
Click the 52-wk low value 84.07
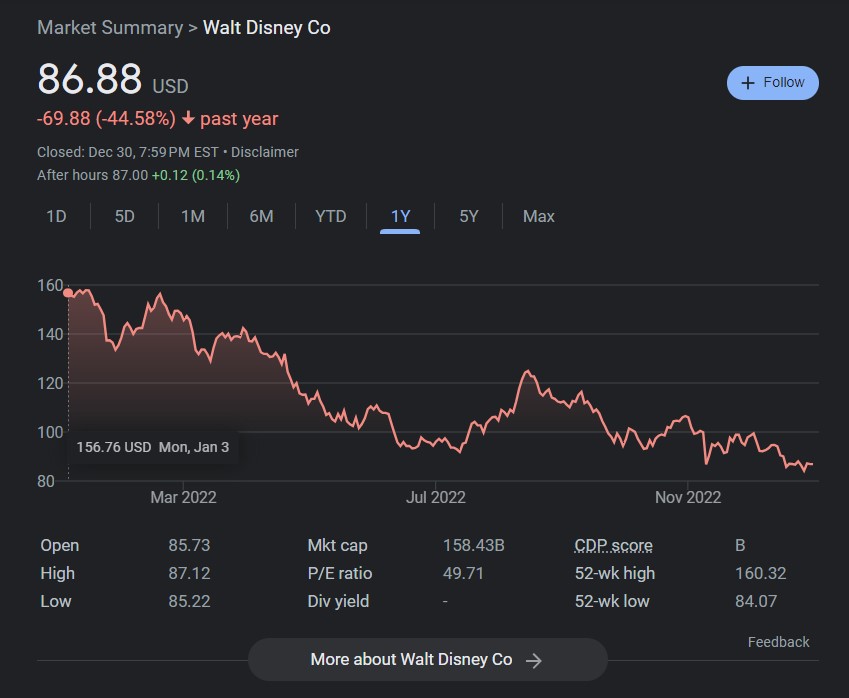[x=756, y=602]
